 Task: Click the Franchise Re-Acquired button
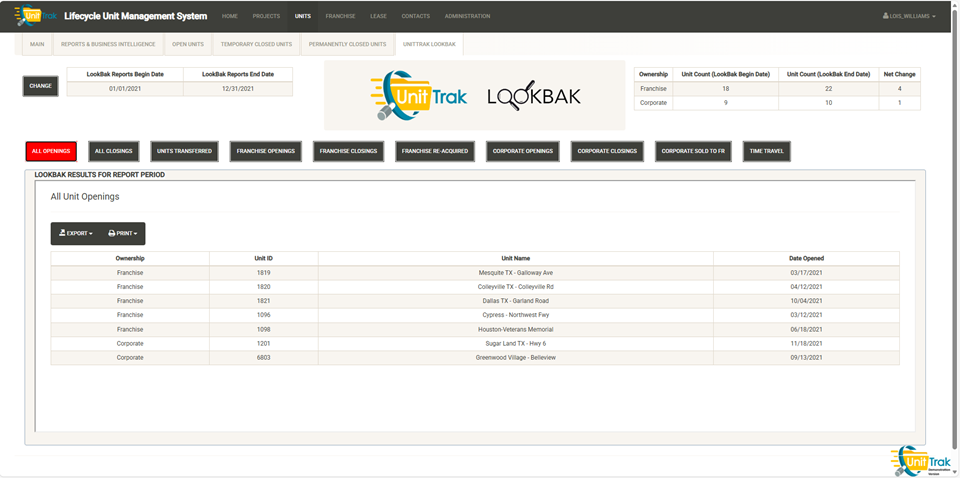click(434, 151)
